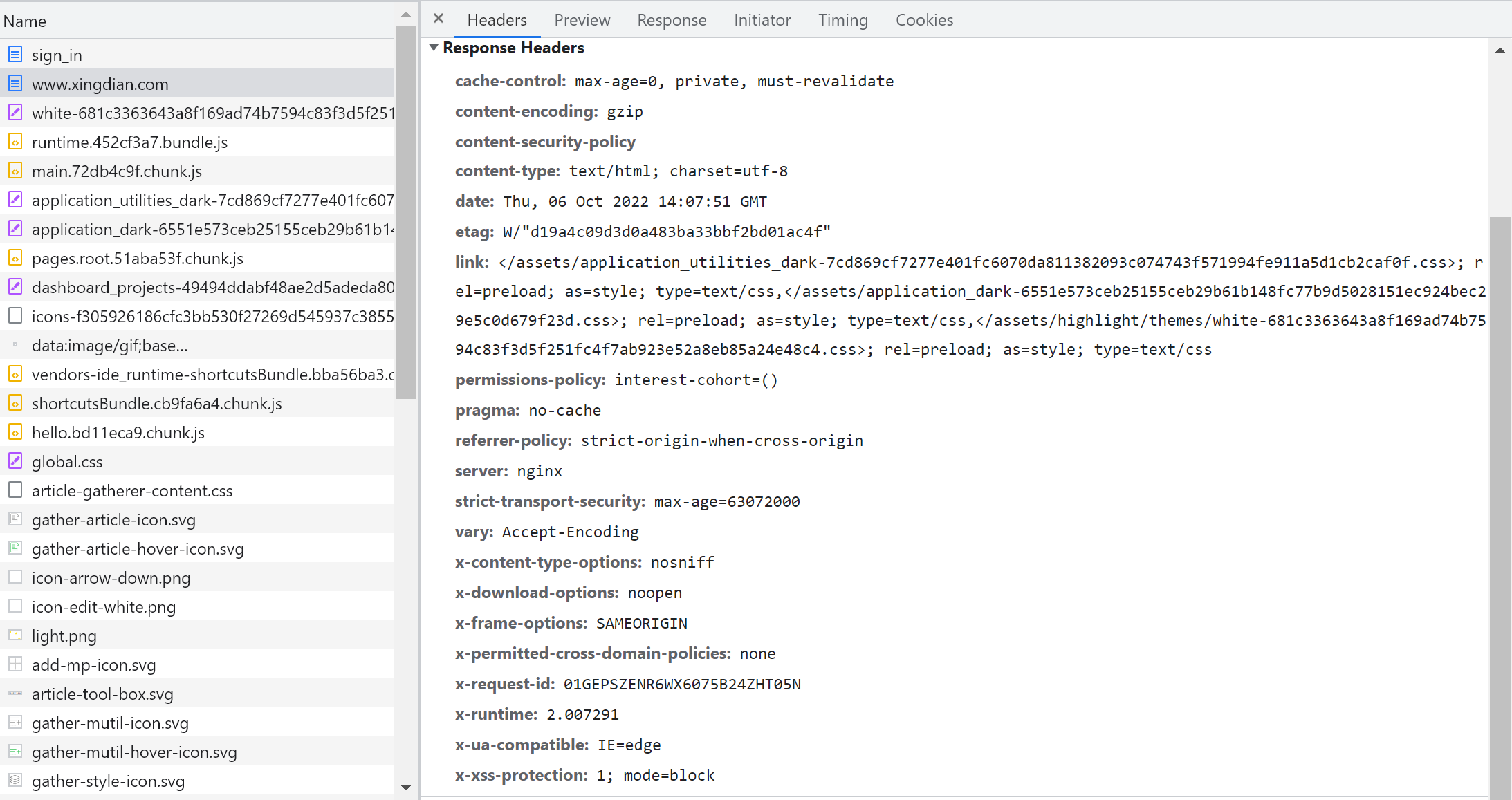This screenshot has width=1512, height=800.
Task: Open the Cookies tab
Action: click(924, 20)
